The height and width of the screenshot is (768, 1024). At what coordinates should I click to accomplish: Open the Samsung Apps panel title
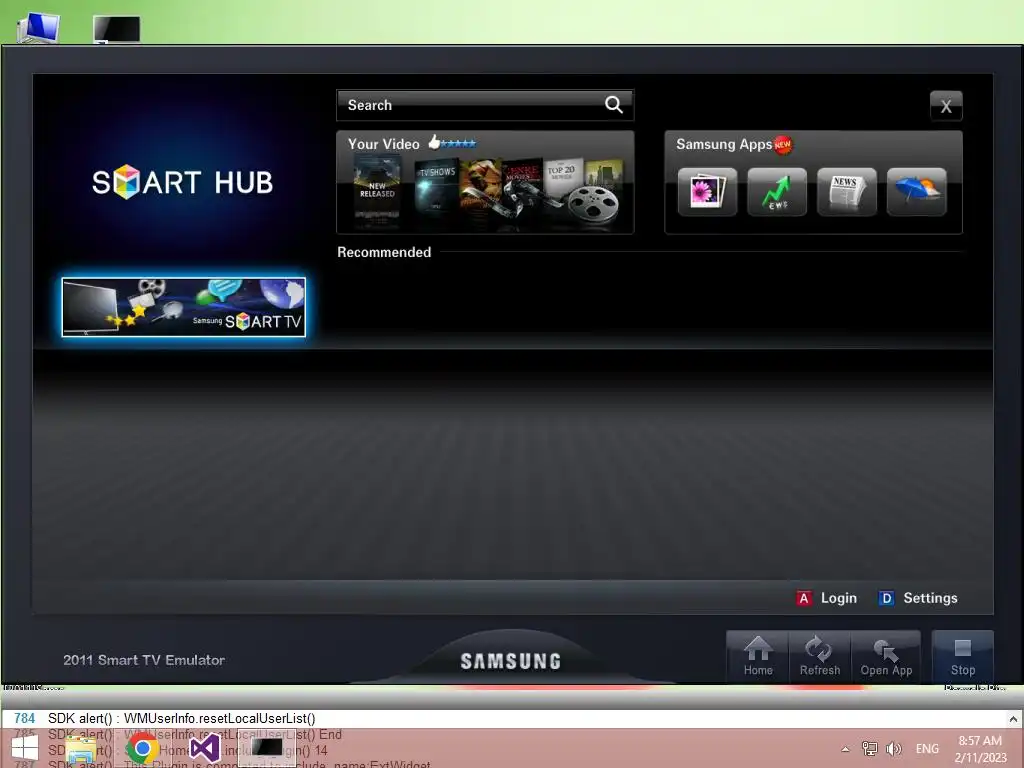pyautogui.click(x=724, y=144)
